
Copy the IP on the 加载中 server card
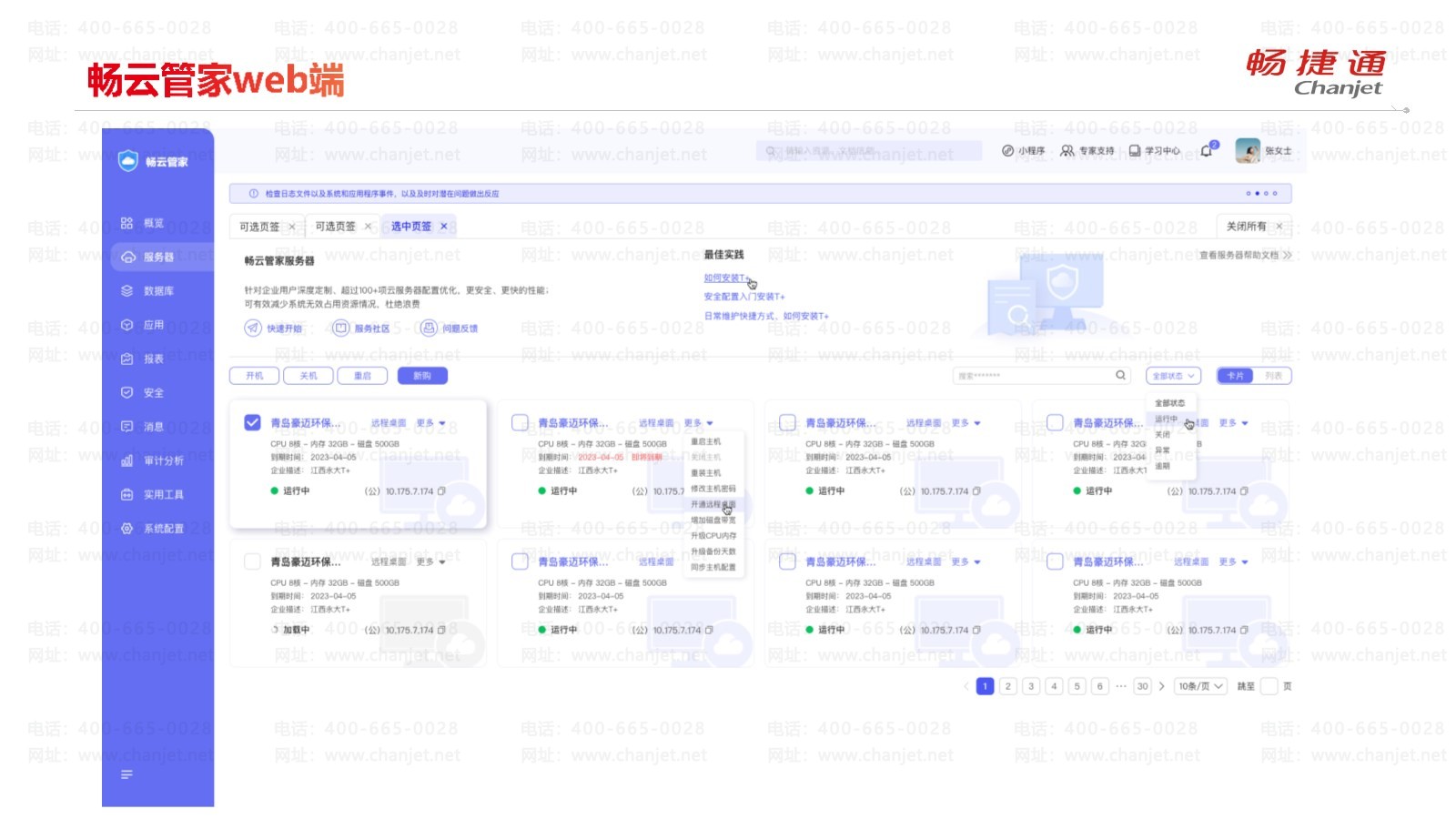click(x=441, y=630)
